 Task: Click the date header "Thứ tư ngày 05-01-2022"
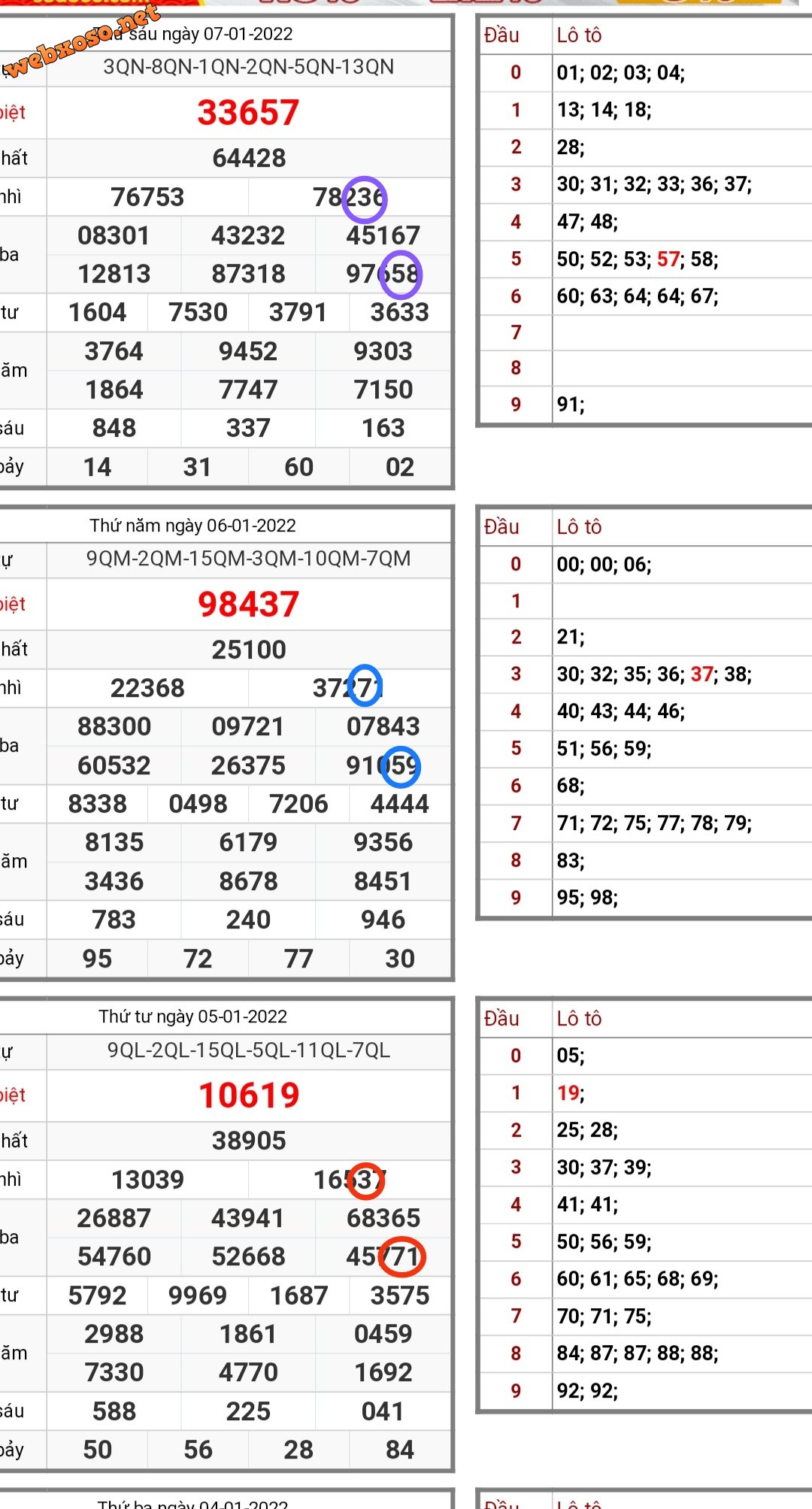[192, 1017]
